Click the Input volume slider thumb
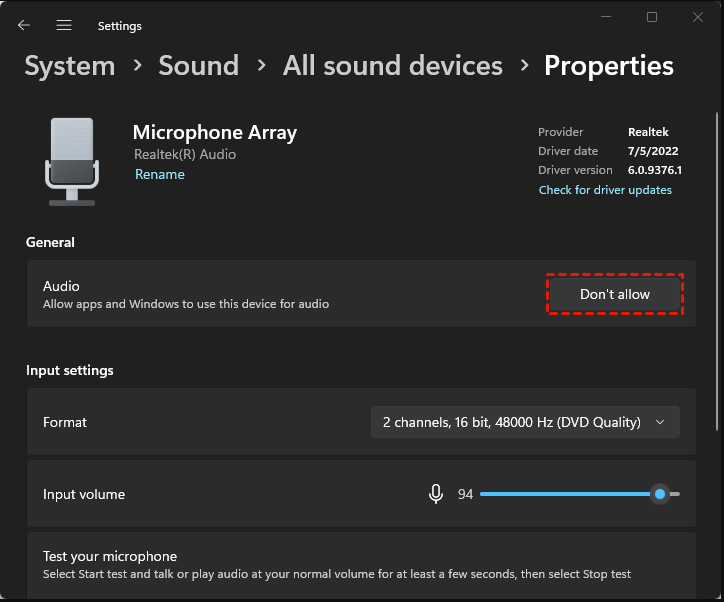724x602 pixels. tap(660, 494)
